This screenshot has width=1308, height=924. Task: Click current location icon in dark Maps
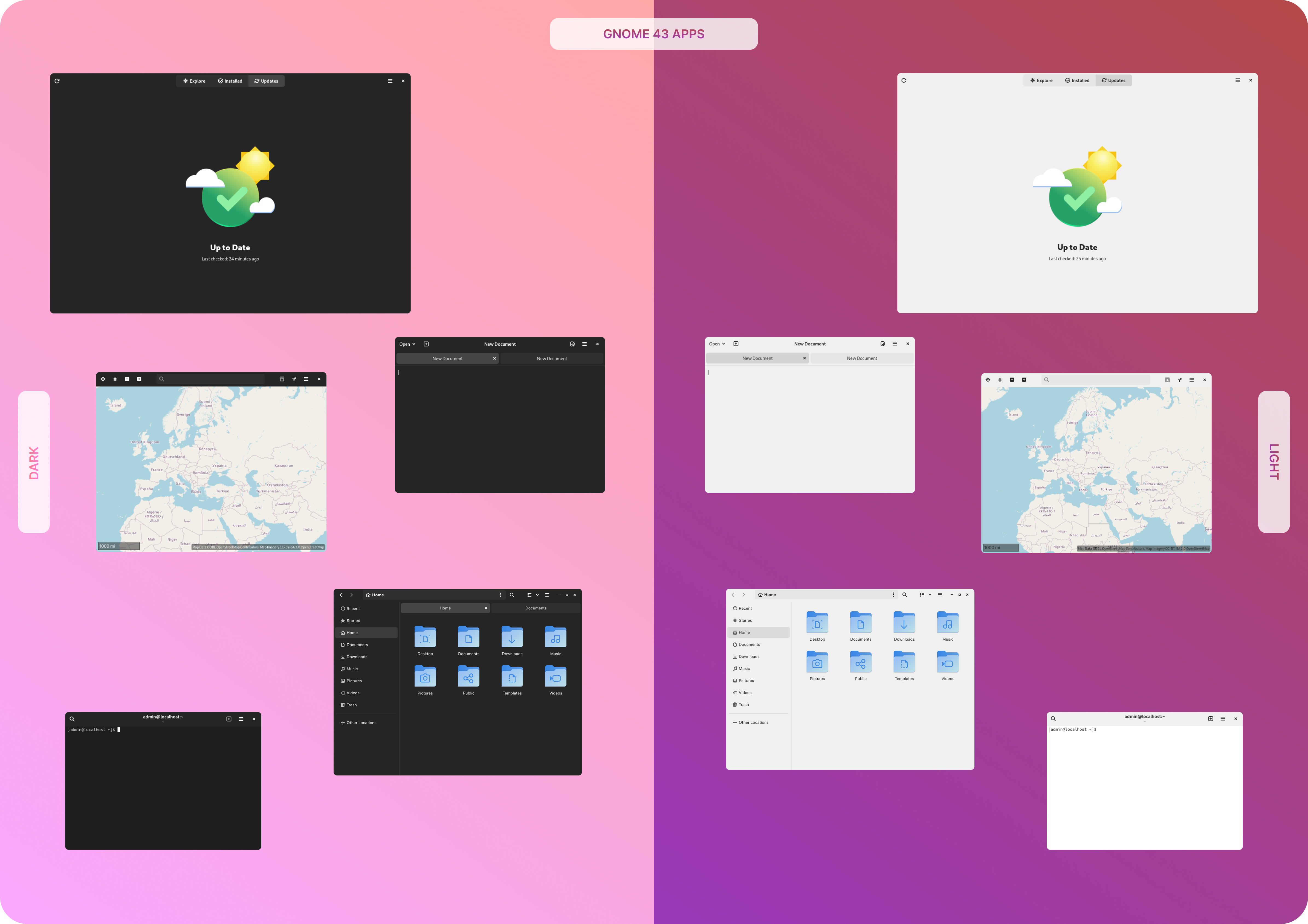click(103, 379)
